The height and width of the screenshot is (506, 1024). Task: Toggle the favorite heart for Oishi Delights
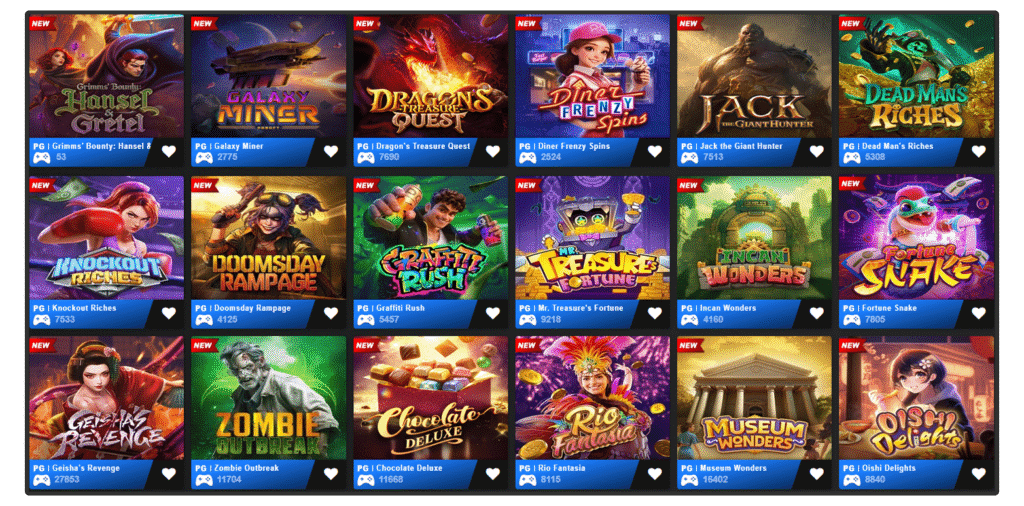click(978, 474)
